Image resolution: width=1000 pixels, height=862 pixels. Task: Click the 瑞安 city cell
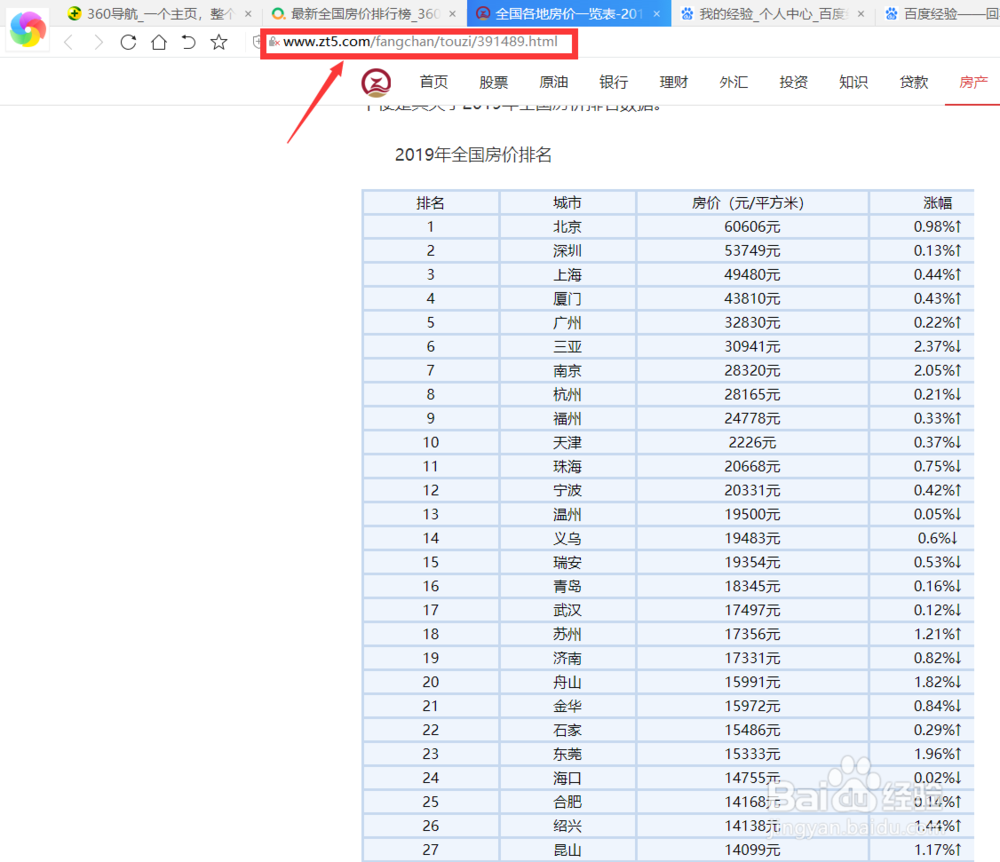[x=567, y=562]
